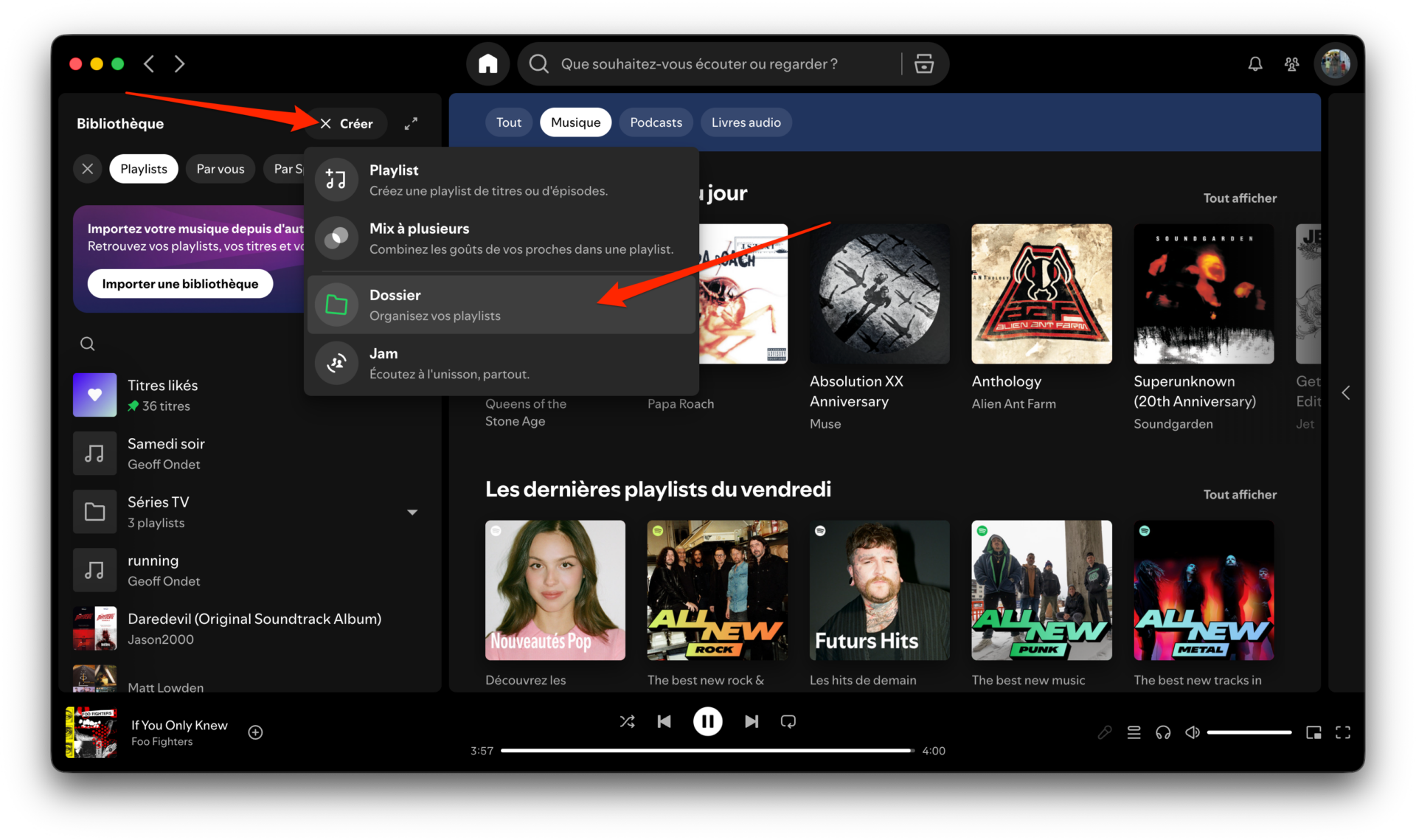Choose Mix à plusieurs option
1416x840 pixels.
(502, 238)
